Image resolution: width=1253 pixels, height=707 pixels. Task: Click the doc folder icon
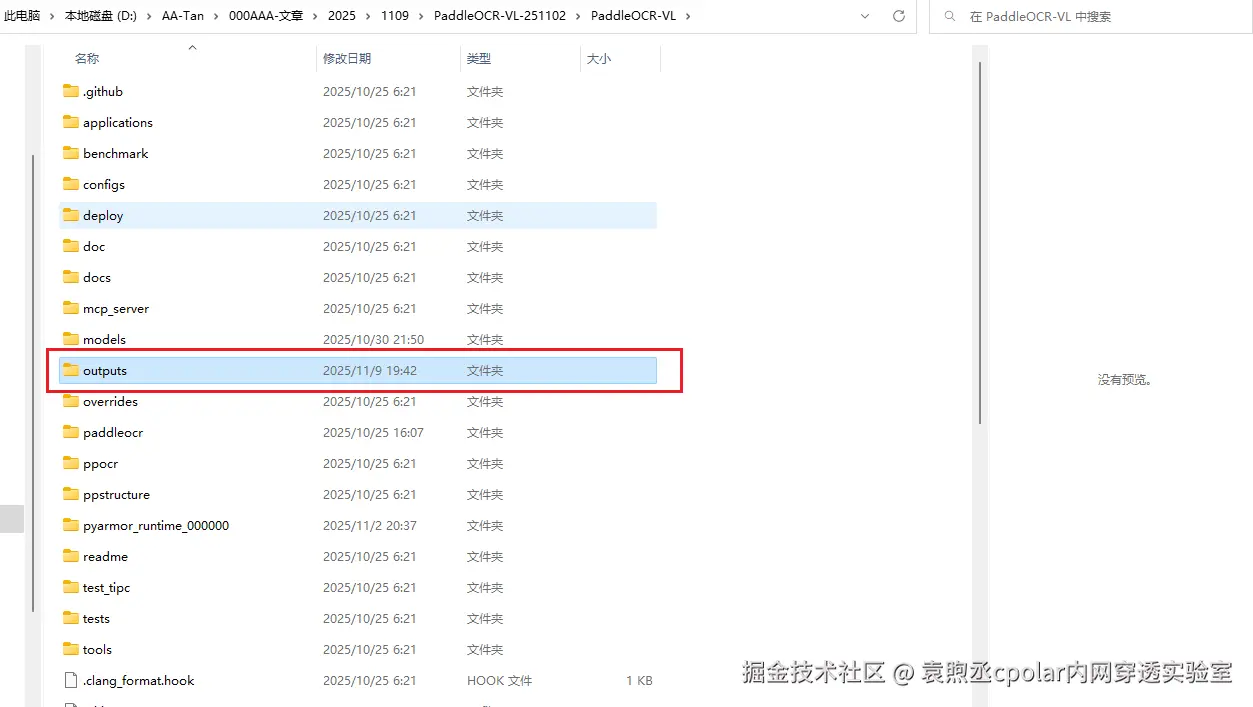[x=70, y=246]
